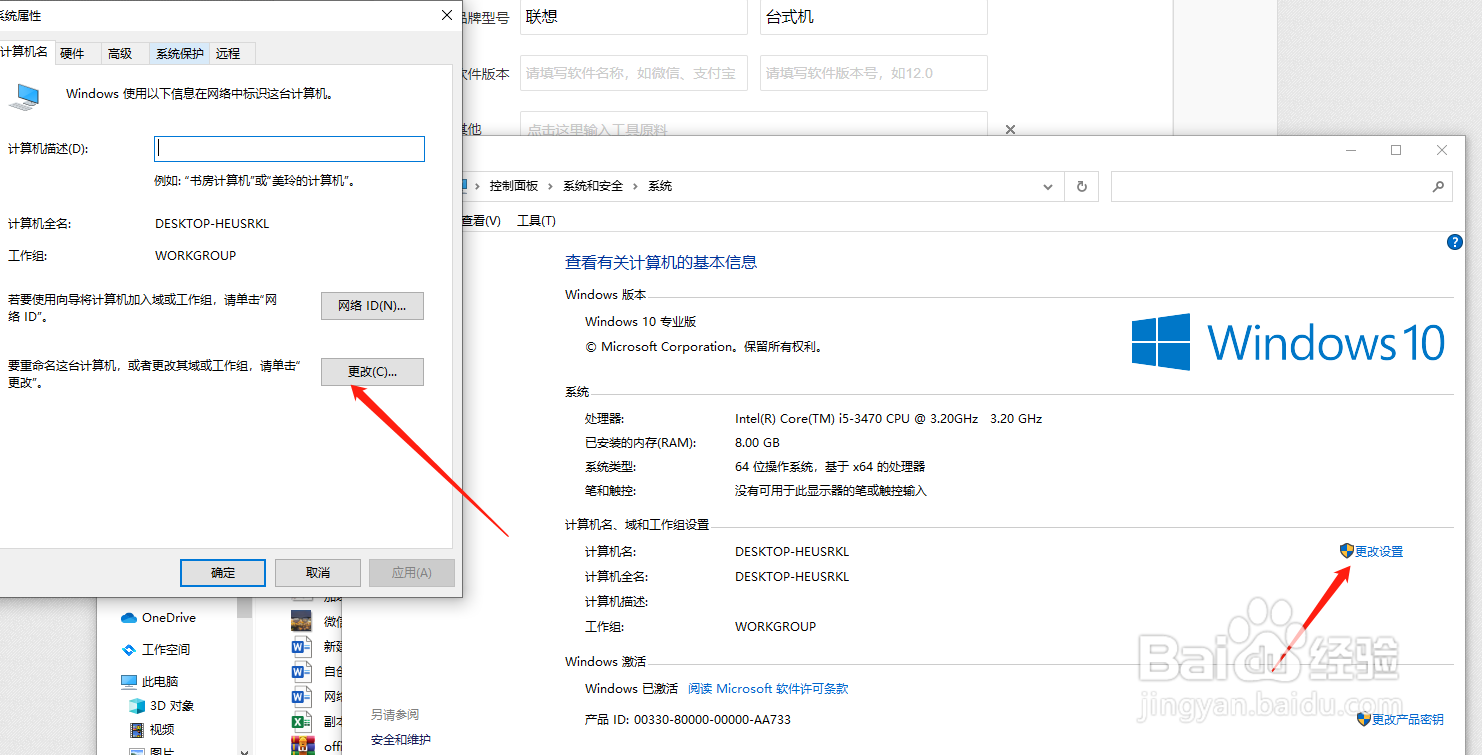This screenshot has width=1482, height=755.
Task: Switch to the 高级 tab
Action: click(120, 54)
